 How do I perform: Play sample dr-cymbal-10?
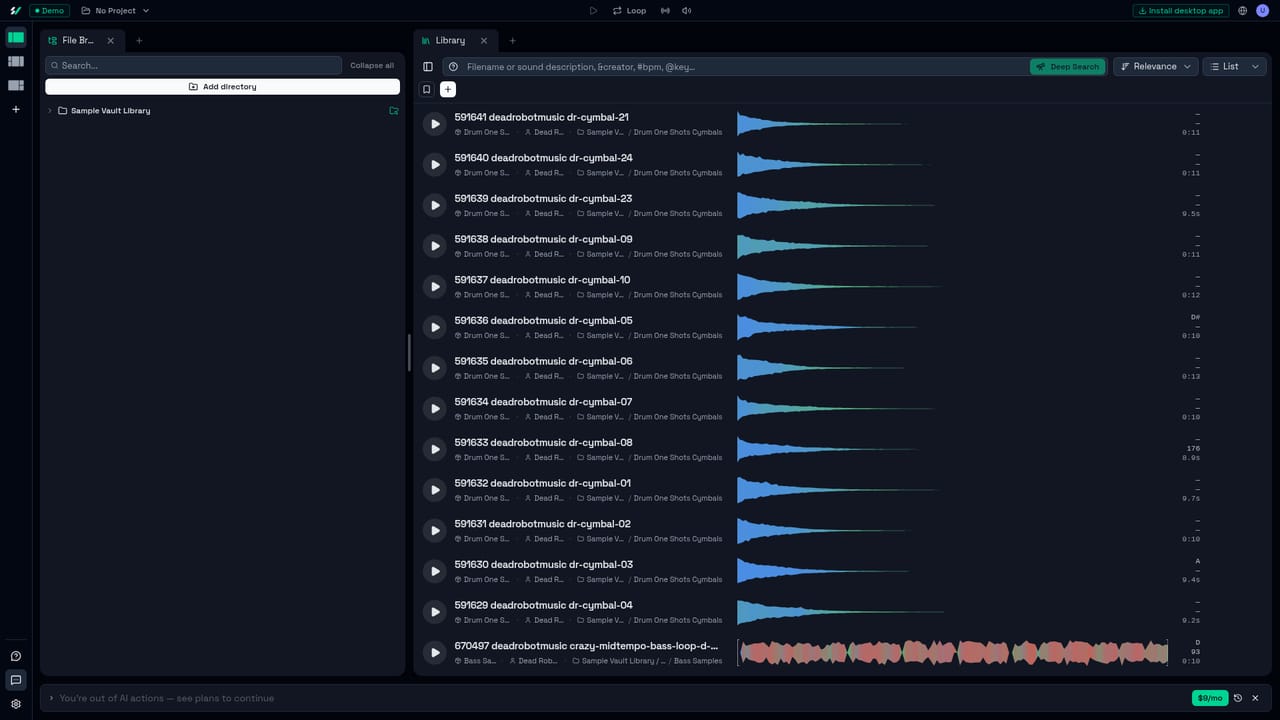[434, 287]
